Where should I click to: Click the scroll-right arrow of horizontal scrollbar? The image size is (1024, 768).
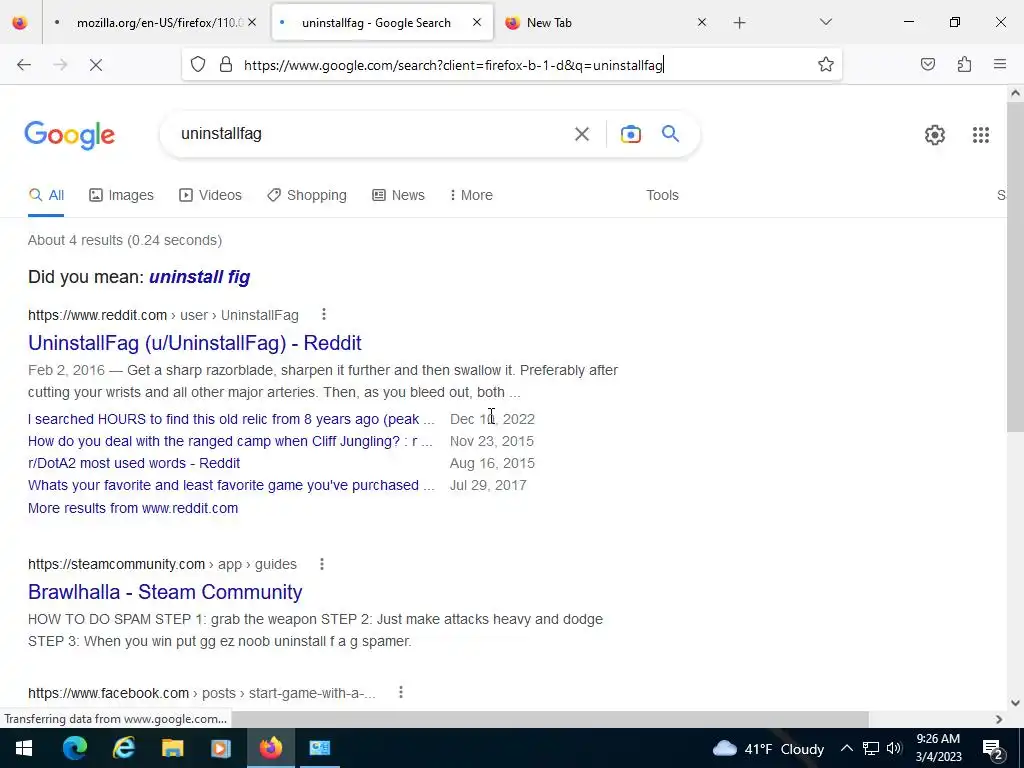click(x=999, y=719)
